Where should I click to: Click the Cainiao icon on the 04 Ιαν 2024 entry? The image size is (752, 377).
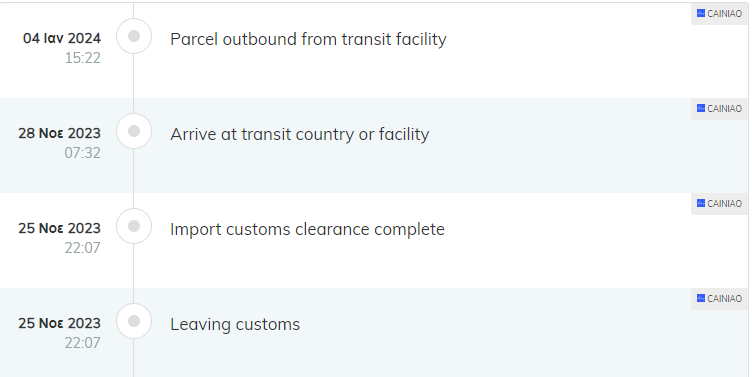tap(701, 13)
